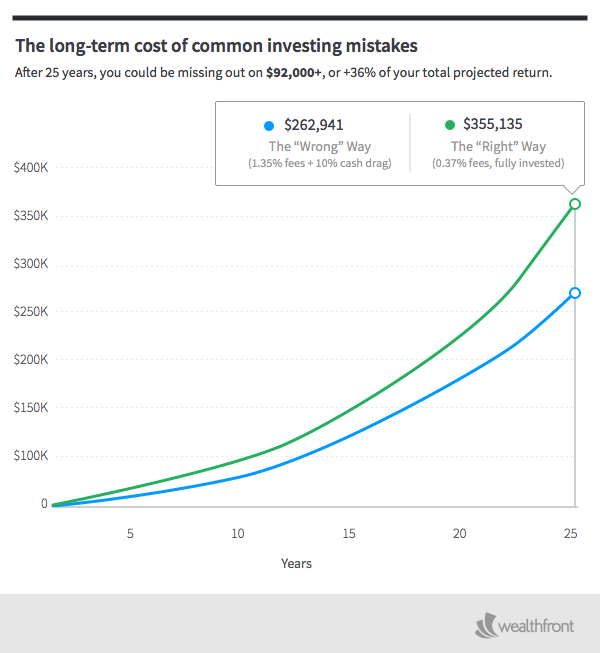Click year 20 on the x-axis
The height and width of the screenshot is (653, 600).
click(x=460, y=533)
